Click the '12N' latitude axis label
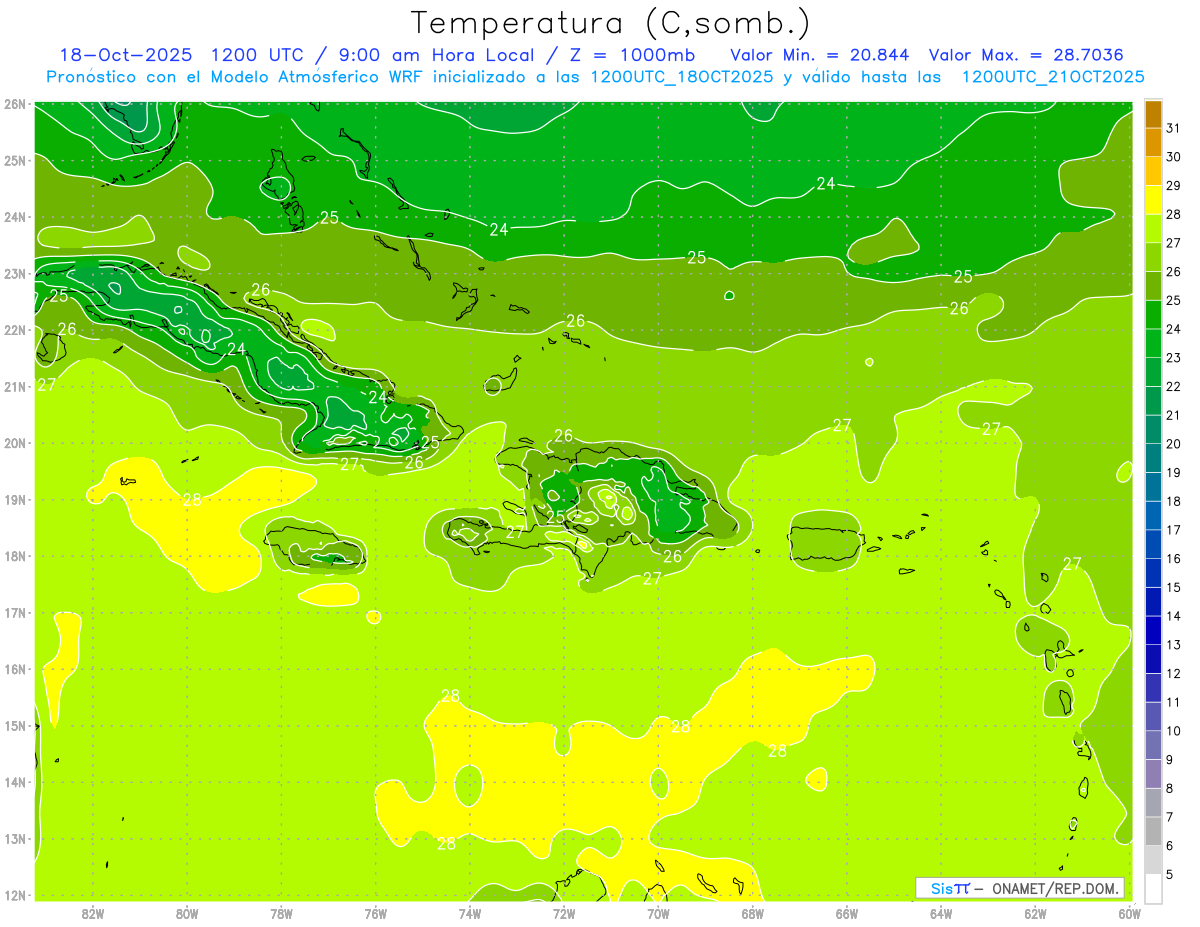 point(15,895)
